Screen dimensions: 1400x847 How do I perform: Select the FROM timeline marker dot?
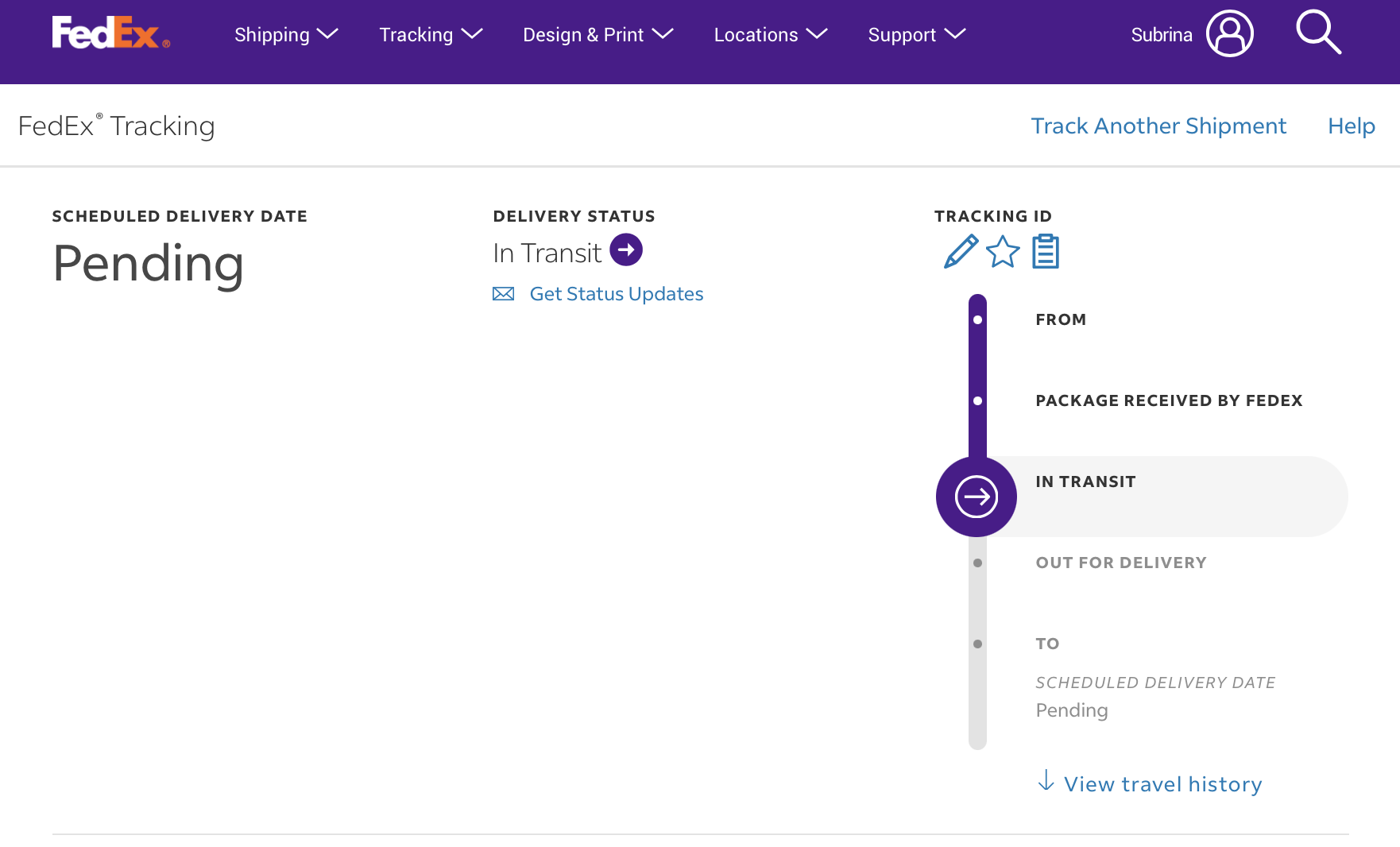click(x=977, y=319)
